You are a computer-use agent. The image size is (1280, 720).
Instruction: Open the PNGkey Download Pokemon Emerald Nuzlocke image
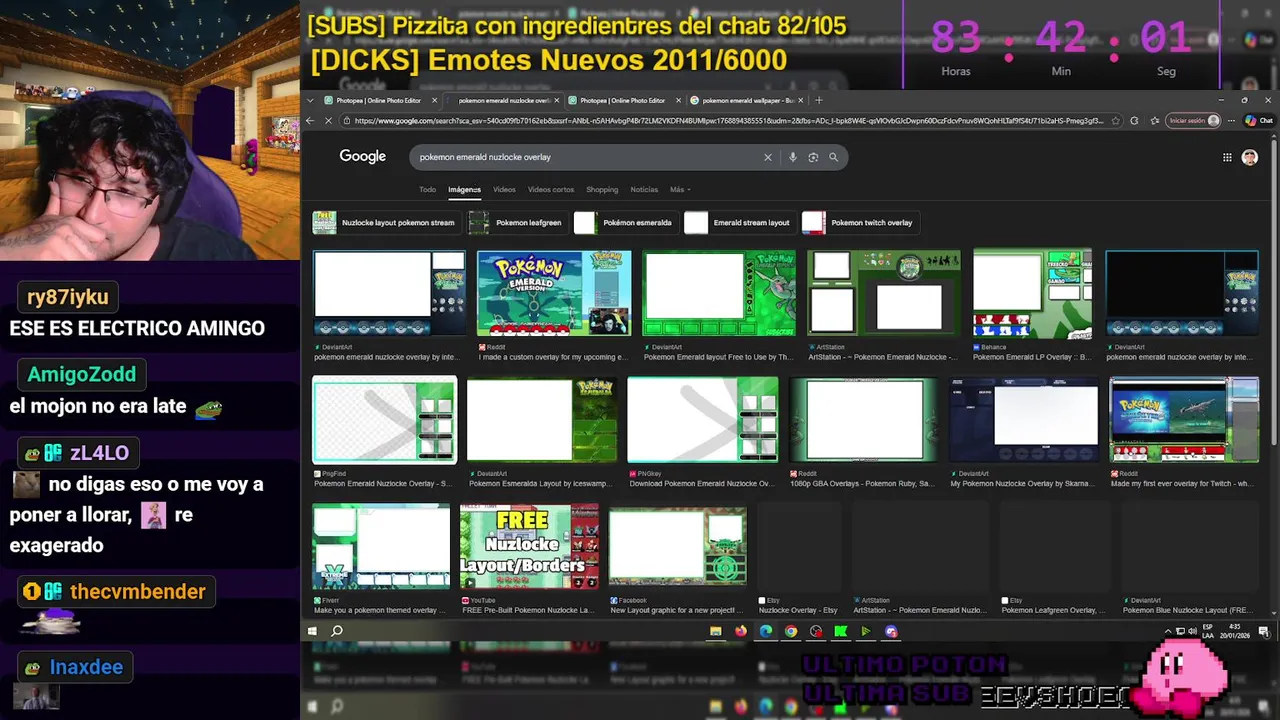click(702, 420)
